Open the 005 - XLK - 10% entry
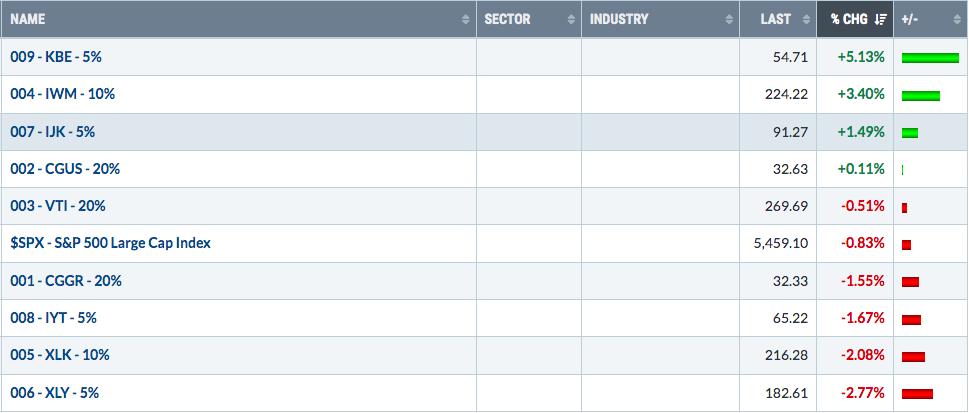This screenshot has width=969, height=413. click(x=59, y=355)
